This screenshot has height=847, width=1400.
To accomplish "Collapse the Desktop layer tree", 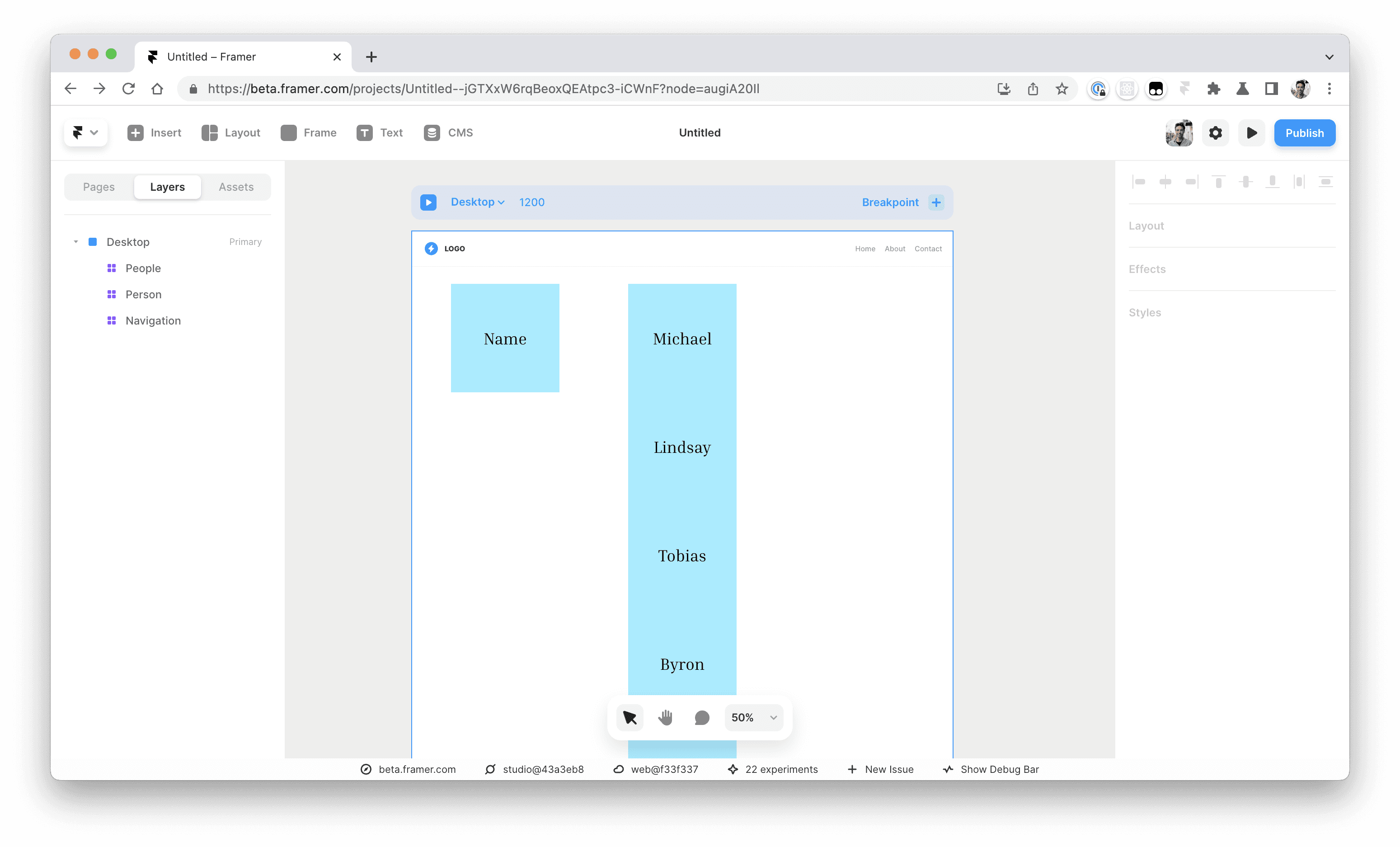I will (75, 242).
